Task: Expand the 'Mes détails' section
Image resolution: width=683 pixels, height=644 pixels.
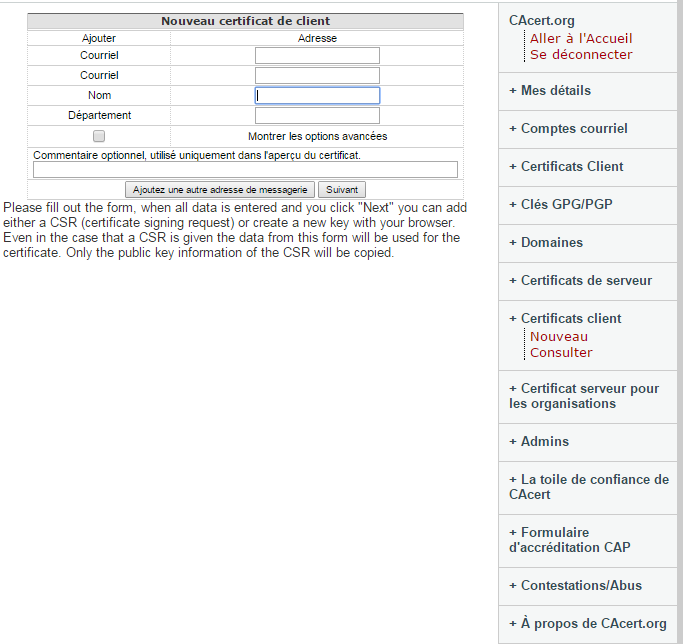Action: coord(555,91)
